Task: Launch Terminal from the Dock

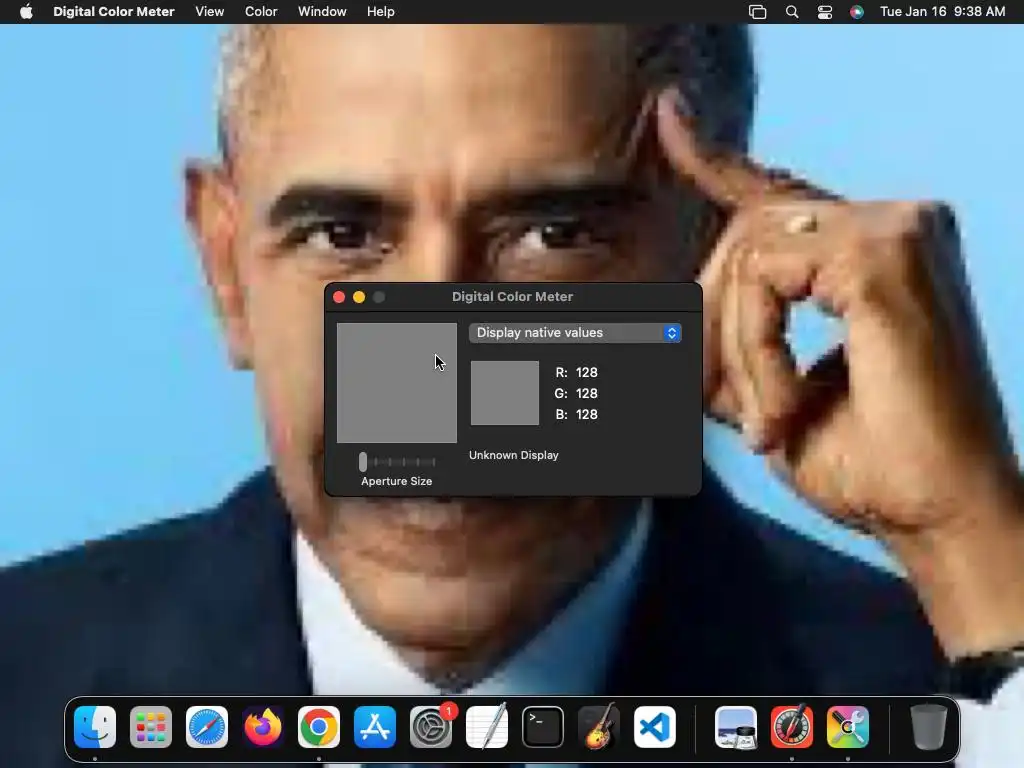Action: (543, 727)
